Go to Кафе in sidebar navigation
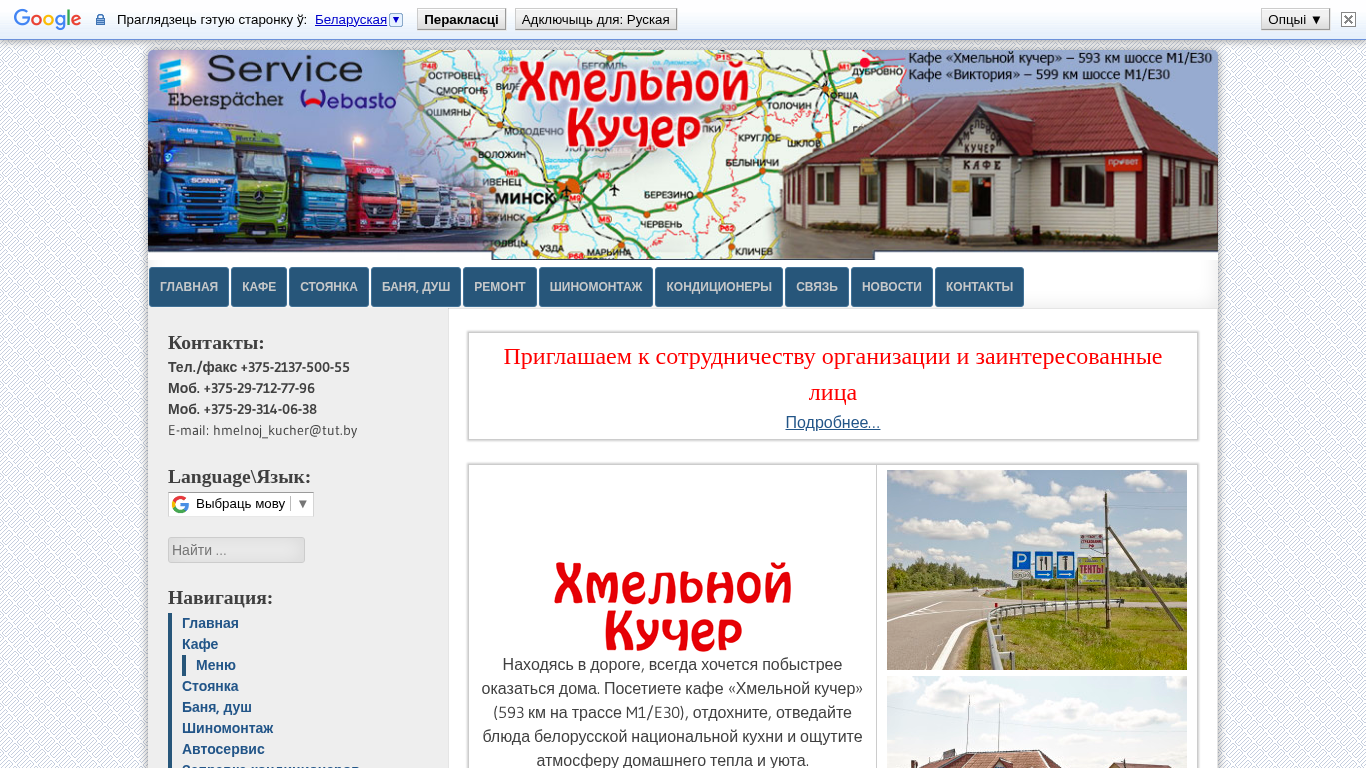 pos(200,644)
